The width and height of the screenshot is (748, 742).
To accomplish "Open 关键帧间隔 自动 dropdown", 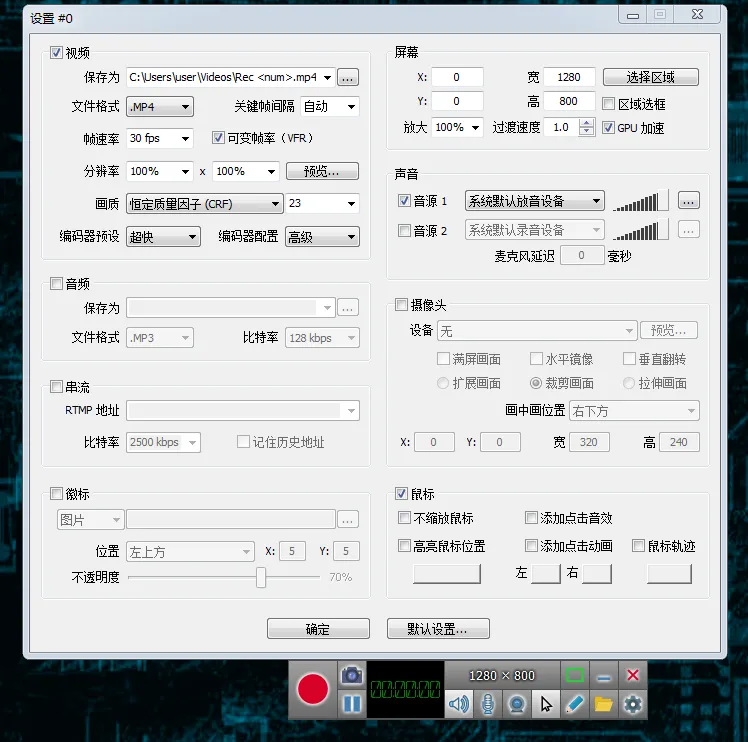I will 330,106.
